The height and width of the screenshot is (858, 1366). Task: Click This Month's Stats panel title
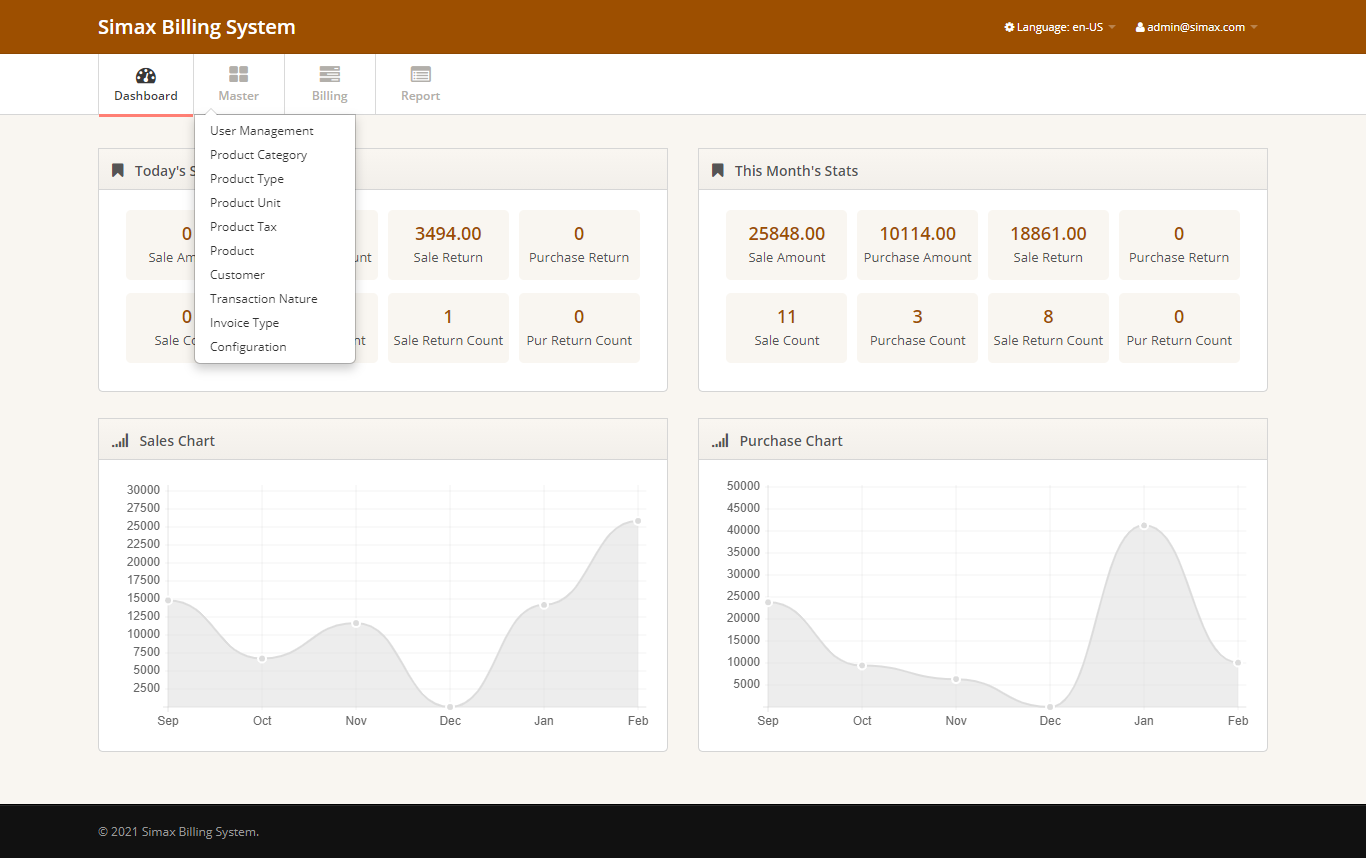tap(796, 171)
